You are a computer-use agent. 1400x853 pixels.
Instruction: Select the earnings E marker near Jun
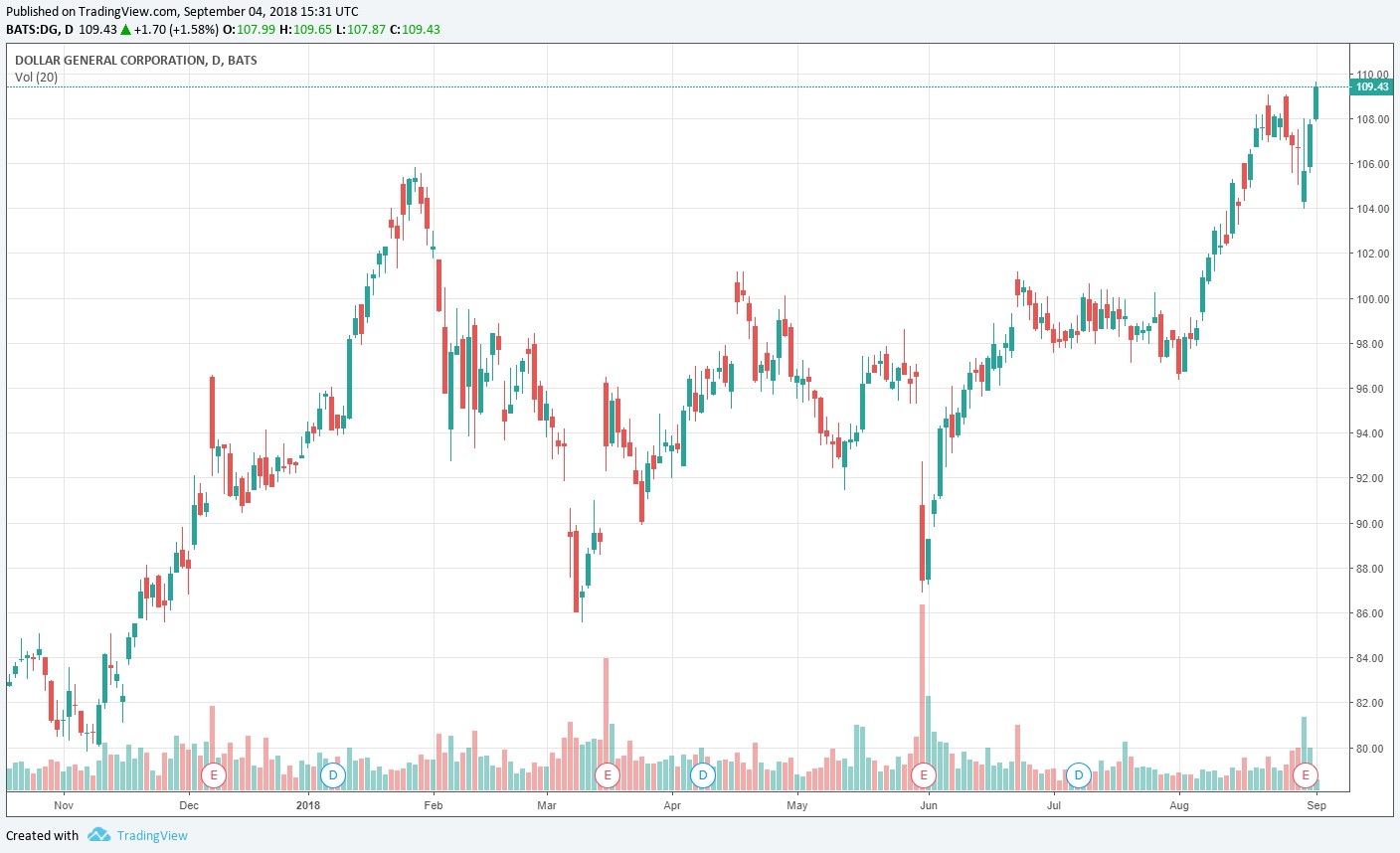924,774
